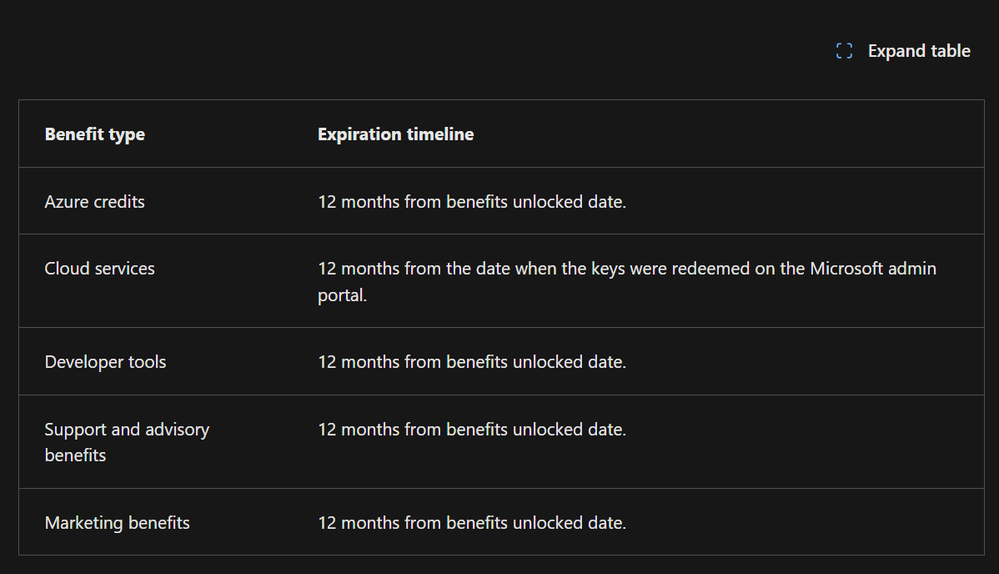
Task: Click the Expand table icon
Action: pyautogui.click(x=844, y=51)
